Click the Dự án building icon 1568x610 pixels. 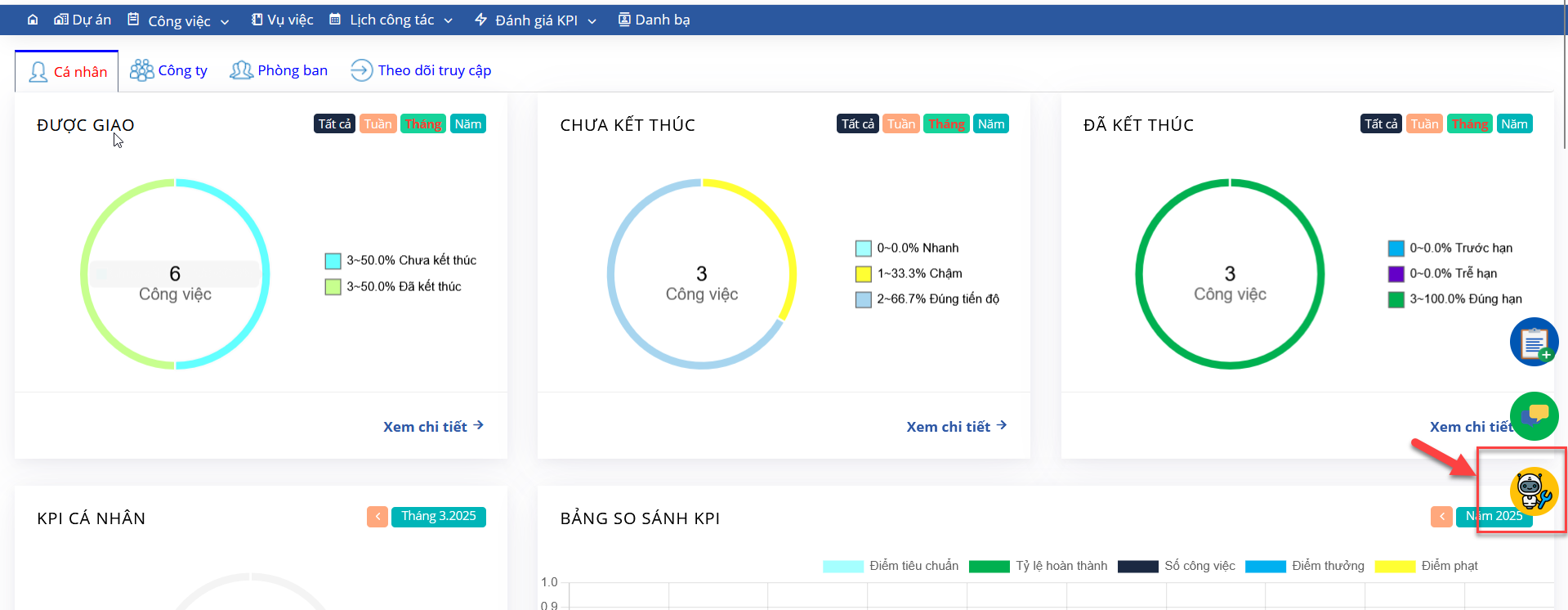pos(61,20)
